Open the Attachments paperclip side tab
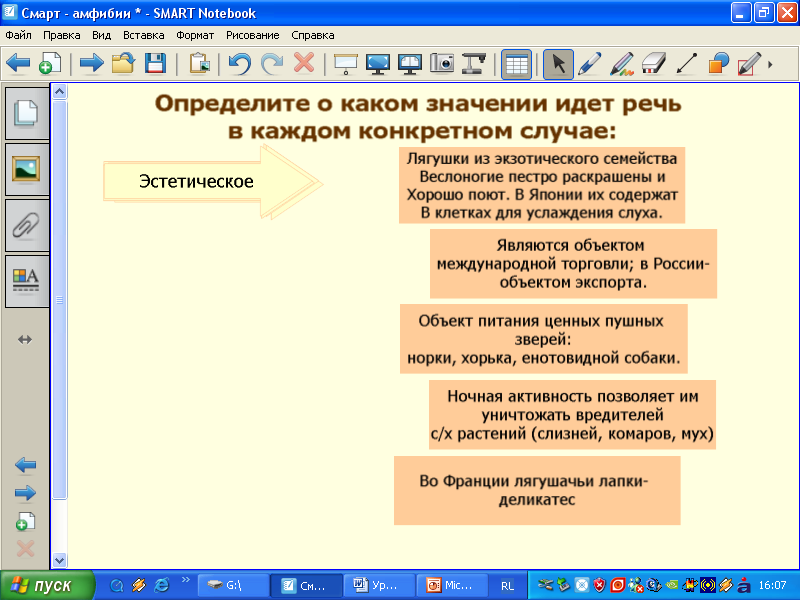 point(27,225)
